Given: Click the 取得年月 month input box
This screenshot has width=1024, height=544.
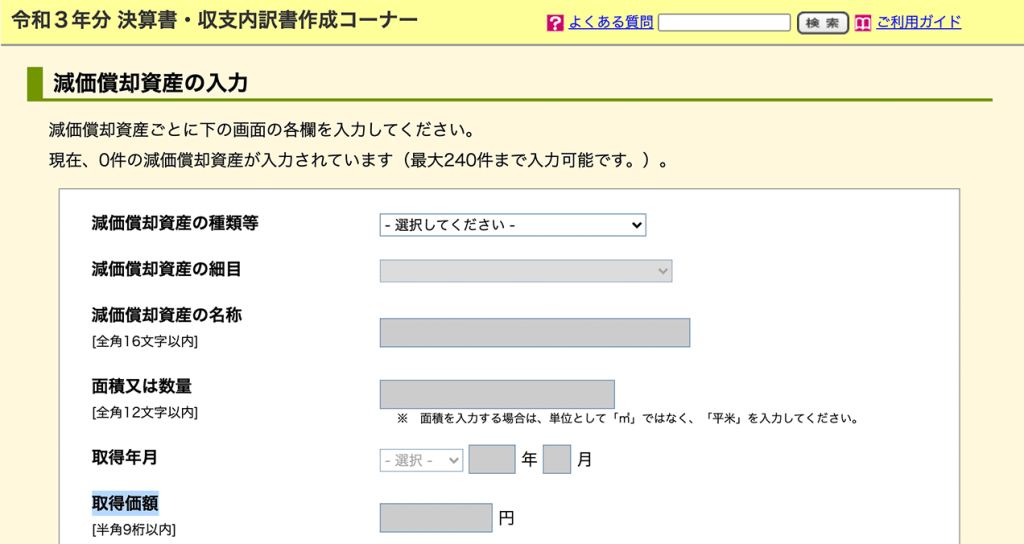Looking at the screenshot, I should 557,460.
